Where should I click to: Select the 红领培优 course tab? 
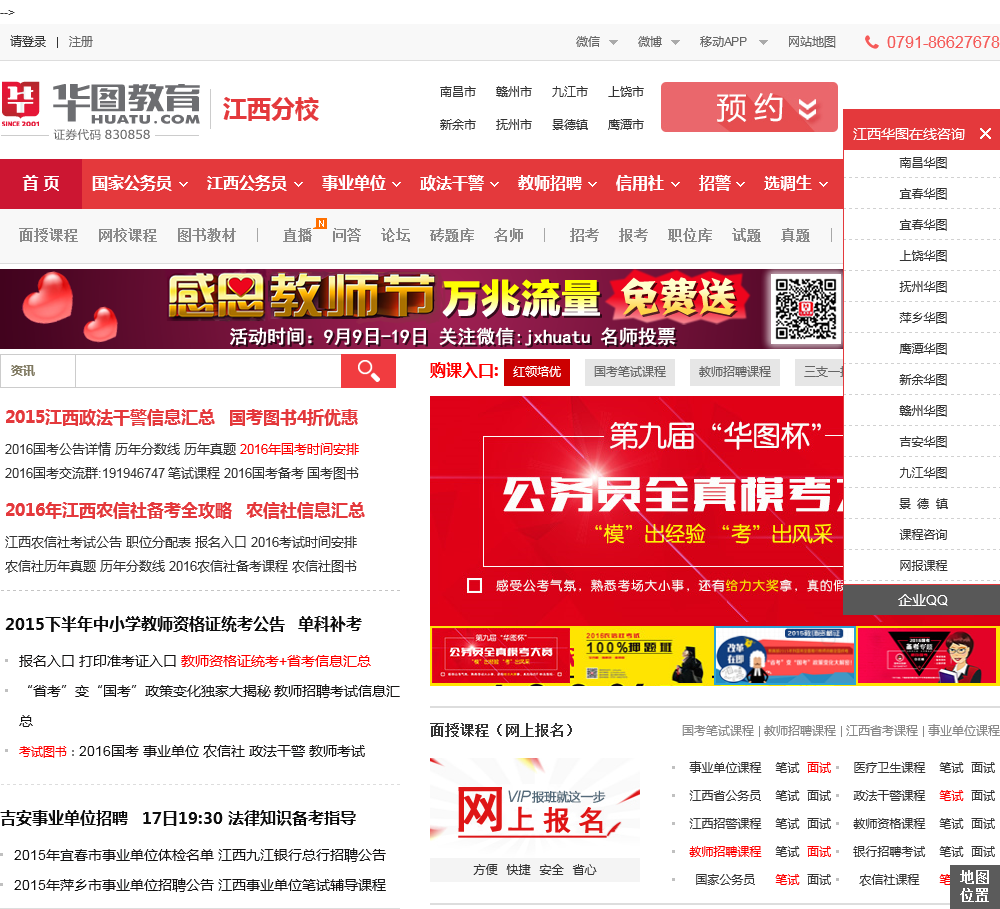click(x=537, y=372)
